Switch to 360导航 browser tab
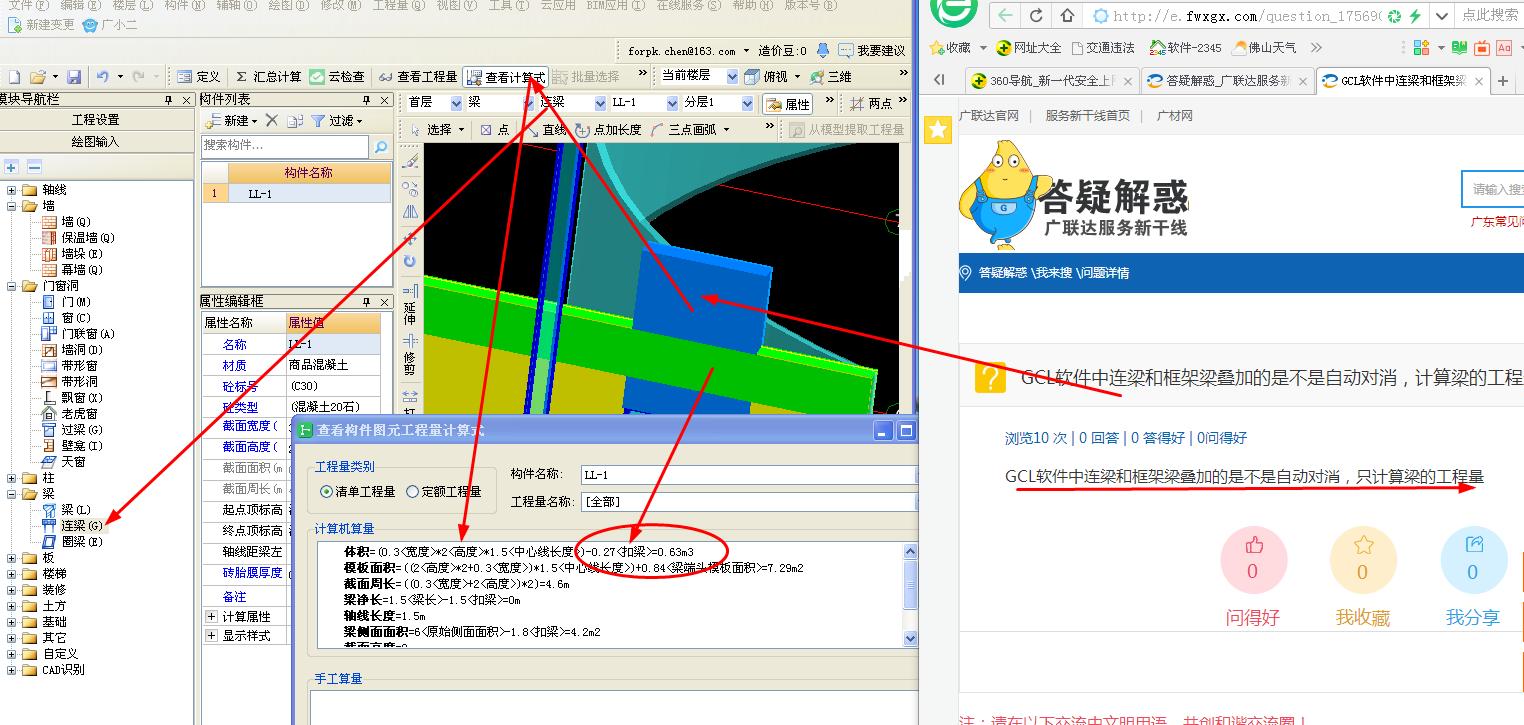 click(x=1053, y=81)
